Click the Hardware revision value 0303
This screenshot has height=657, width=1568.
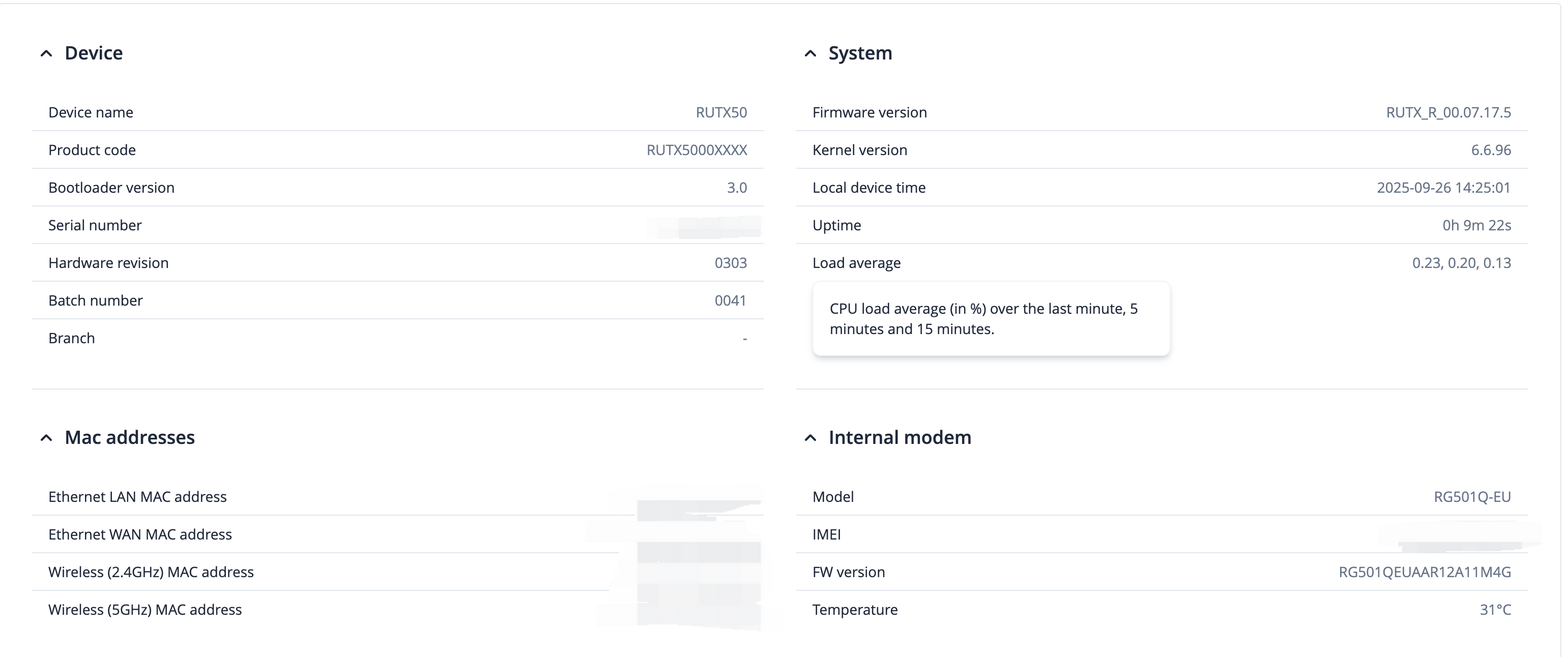[731, 263]
